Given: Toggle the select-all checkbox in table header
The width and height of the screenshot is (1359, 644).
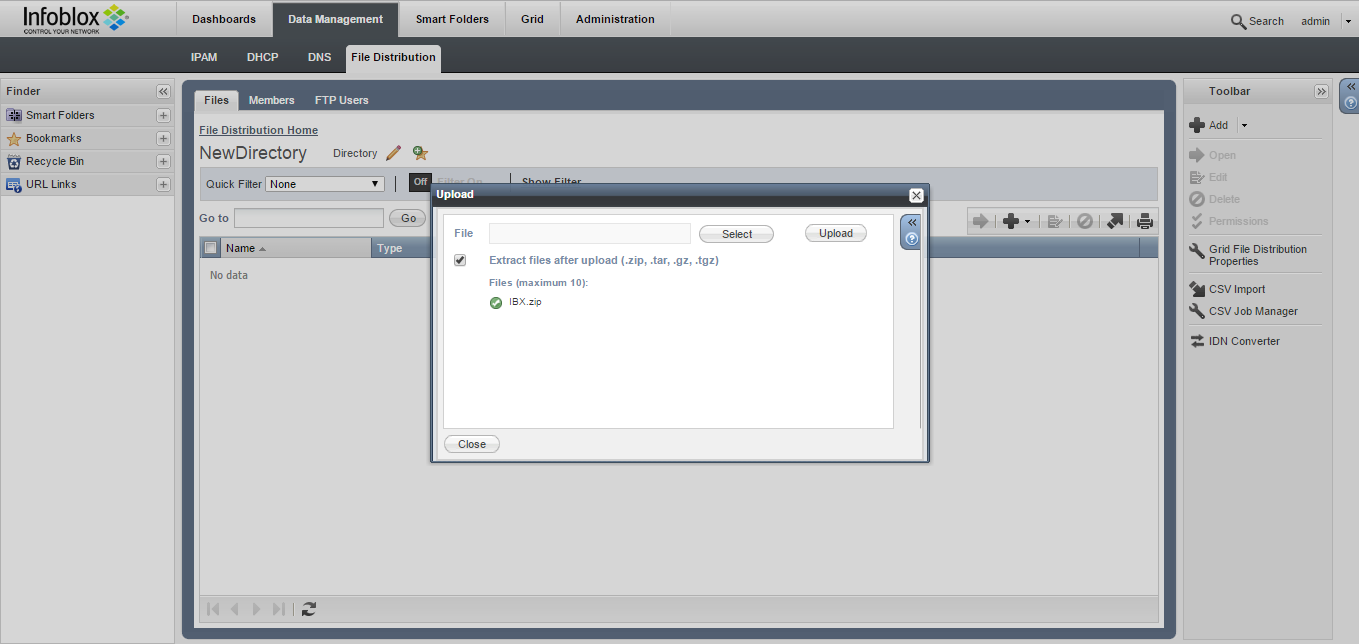Looking at the screenshot, I should 210,248.
